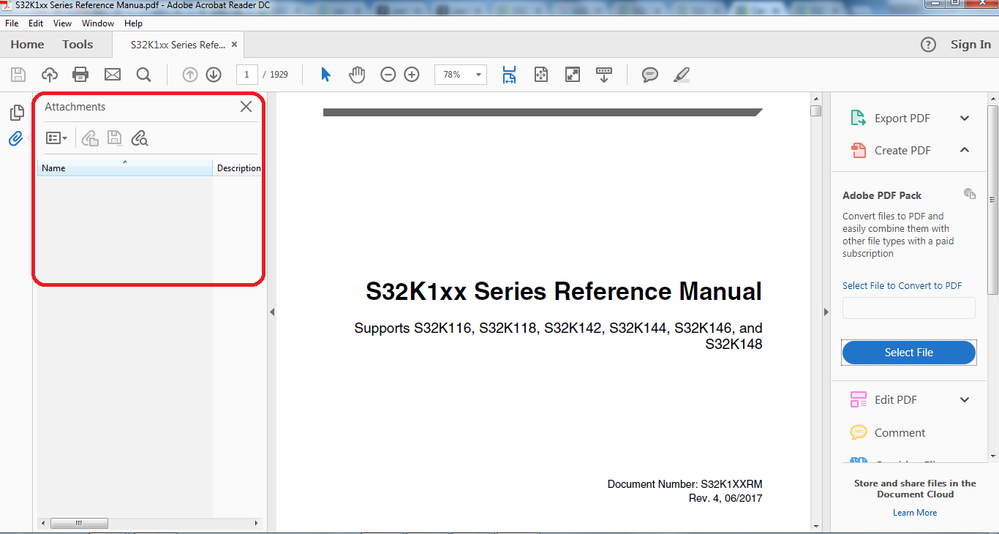Collapse the left navigation pane arrow

point(272,312)
